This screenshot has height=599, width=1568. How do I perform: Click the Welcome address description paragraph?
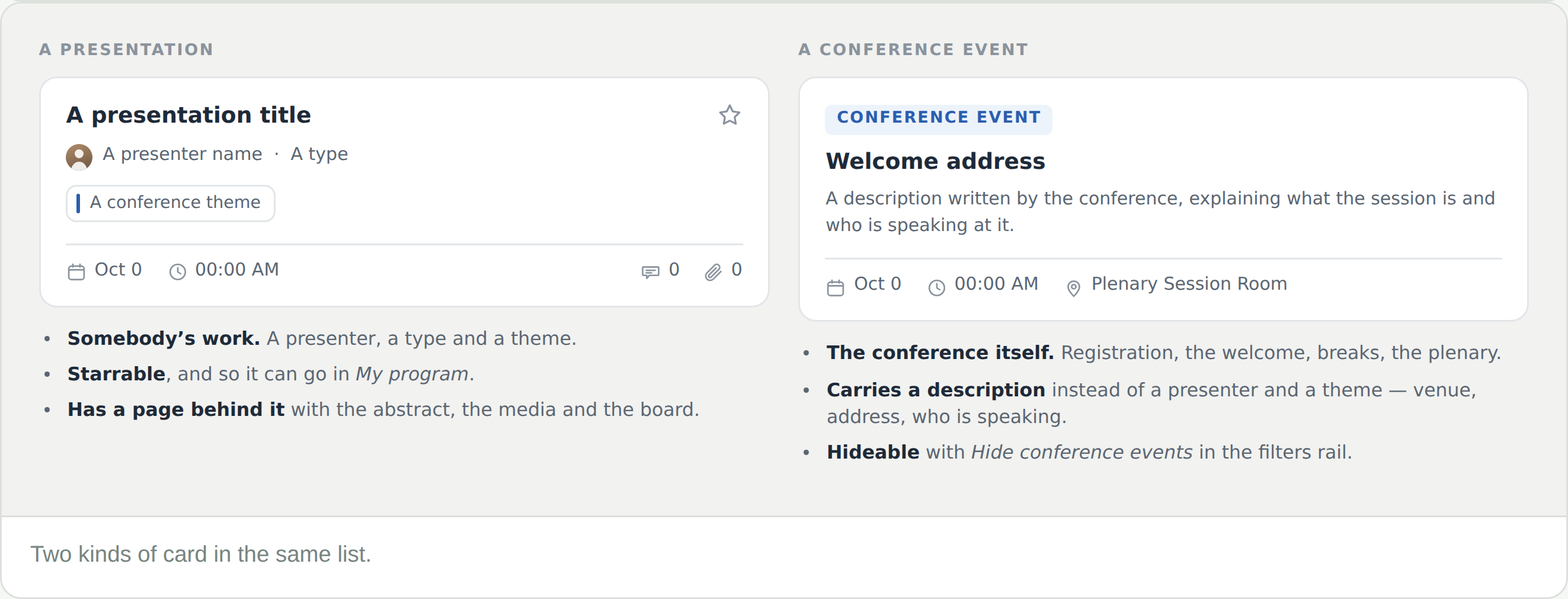[1160, 212]
